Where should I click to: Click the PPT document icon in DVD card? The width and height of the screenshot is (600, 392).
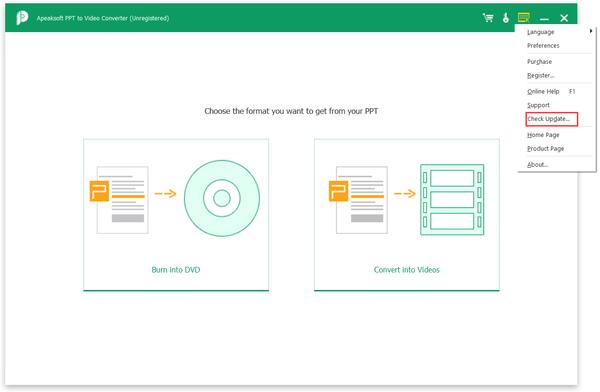click(119, 199)
